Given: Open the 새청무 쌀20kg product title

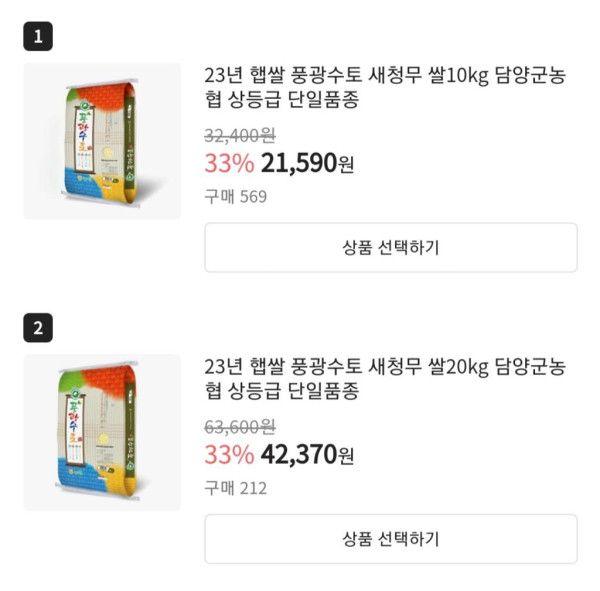Looking at the screenshot, I should click(x=384, y=378).
